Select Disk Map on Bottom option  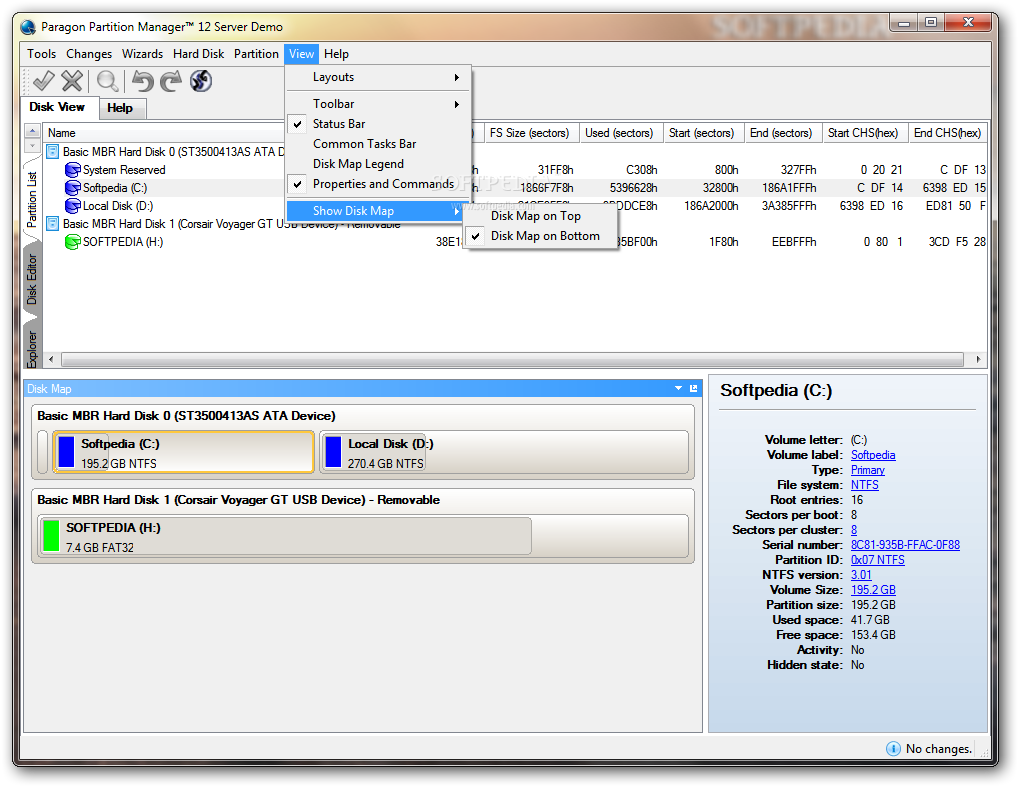pyautogui.click(x=541, y=236)
